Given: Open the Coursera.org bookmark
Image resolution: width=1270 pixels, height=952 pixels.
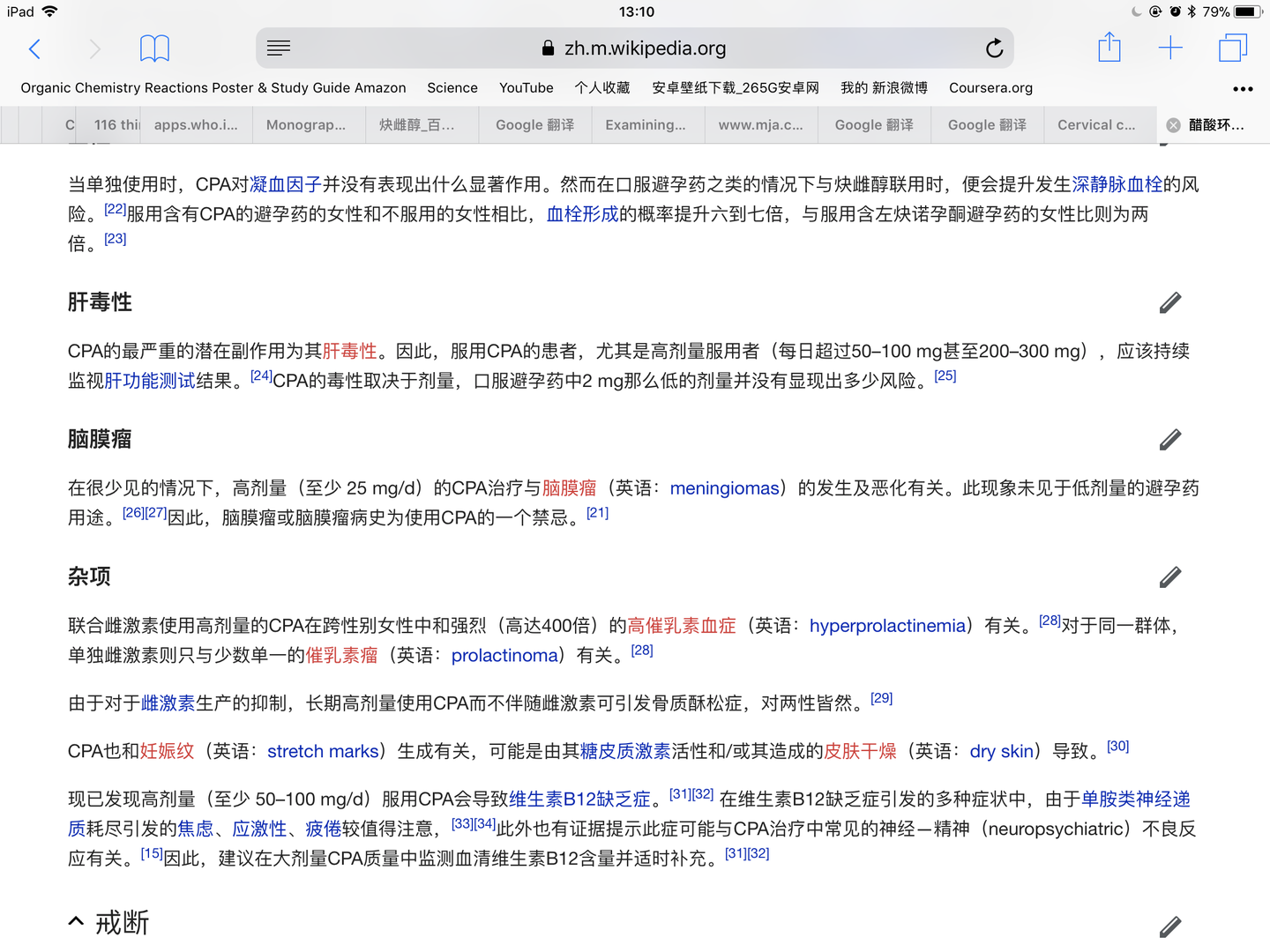Looking at the screenshot, I should (990, 88).
